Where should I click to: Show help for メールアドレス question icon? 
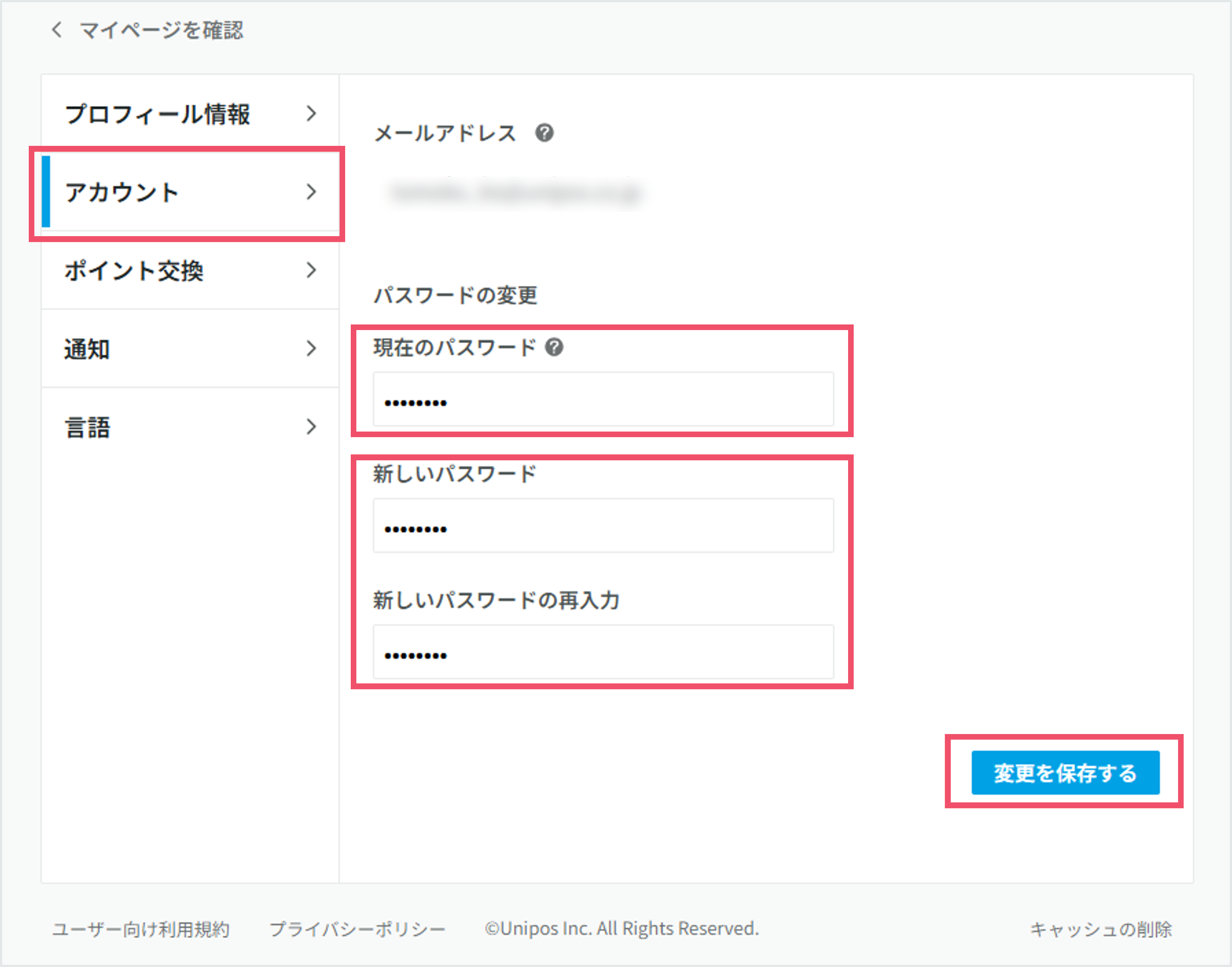(x=544, y=133)
